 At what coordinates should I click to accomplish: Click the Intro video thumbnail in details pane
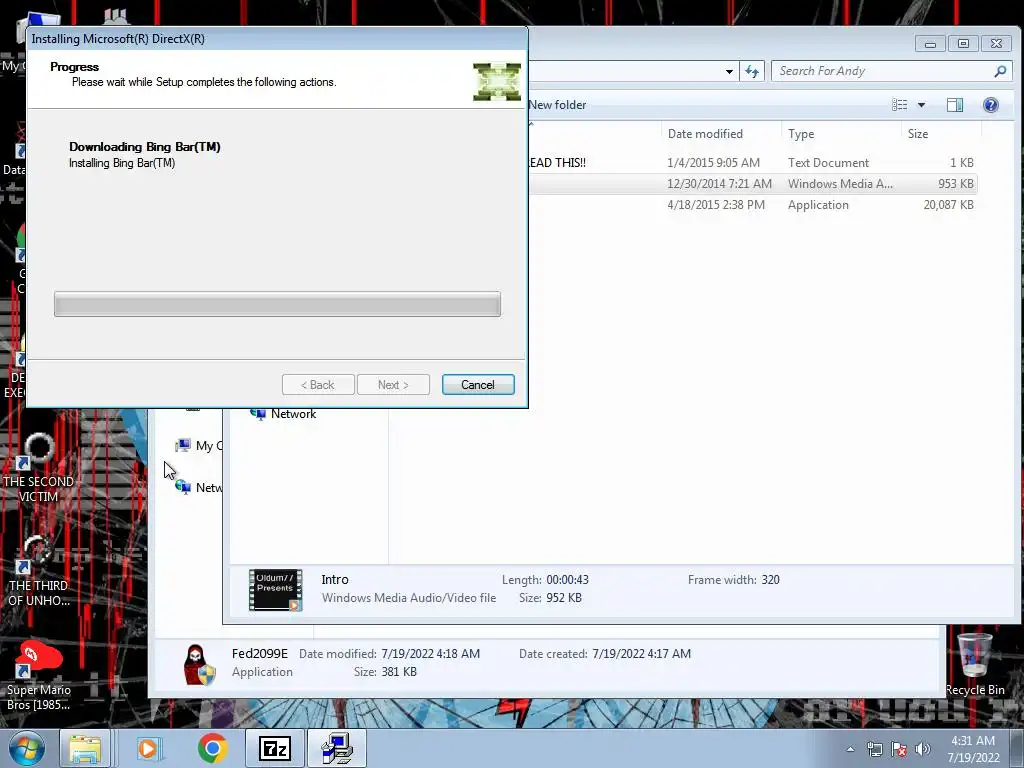click(275, 589)
